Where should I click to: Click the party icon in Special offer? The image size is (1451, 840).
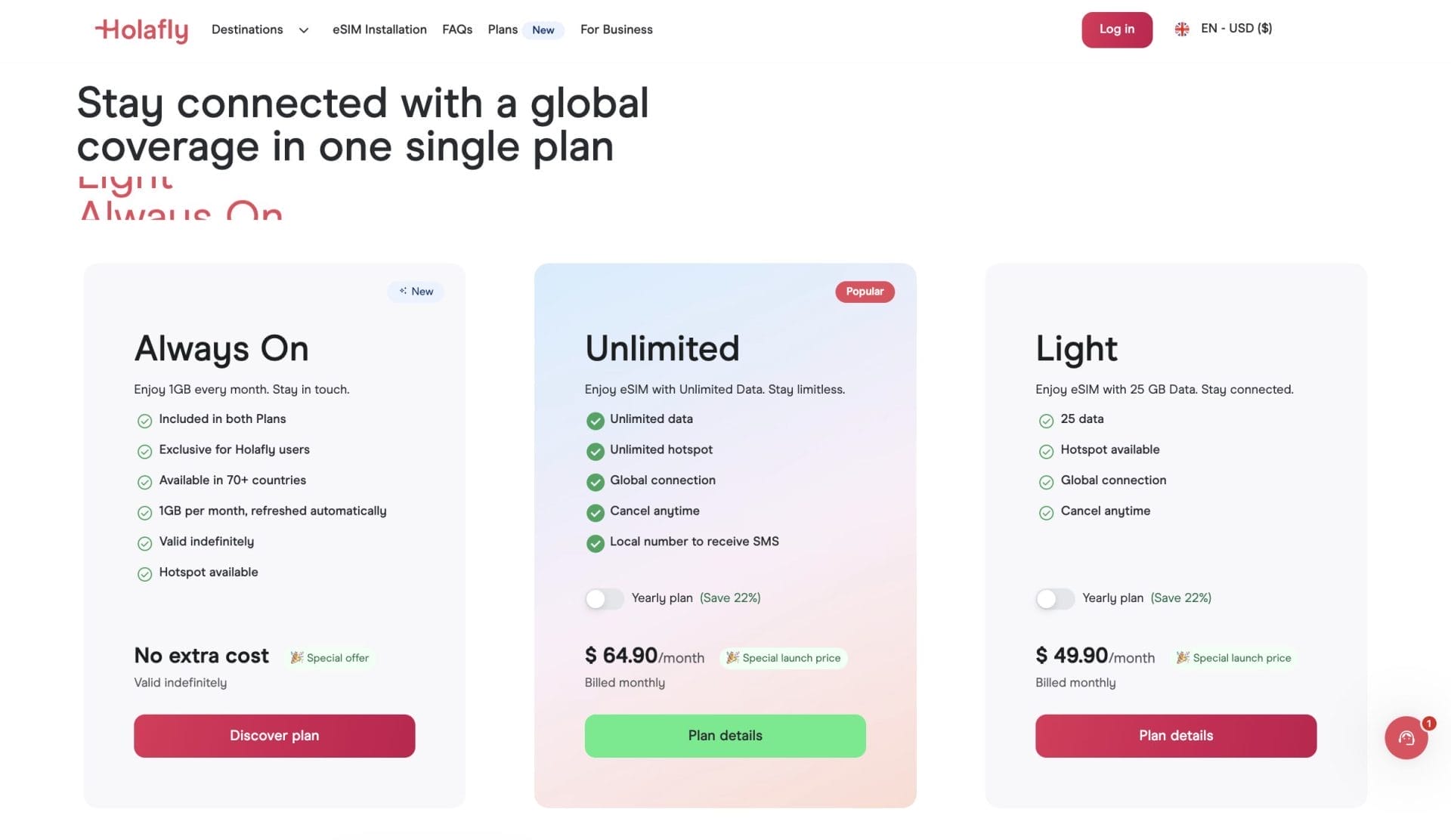click(297, 658)
